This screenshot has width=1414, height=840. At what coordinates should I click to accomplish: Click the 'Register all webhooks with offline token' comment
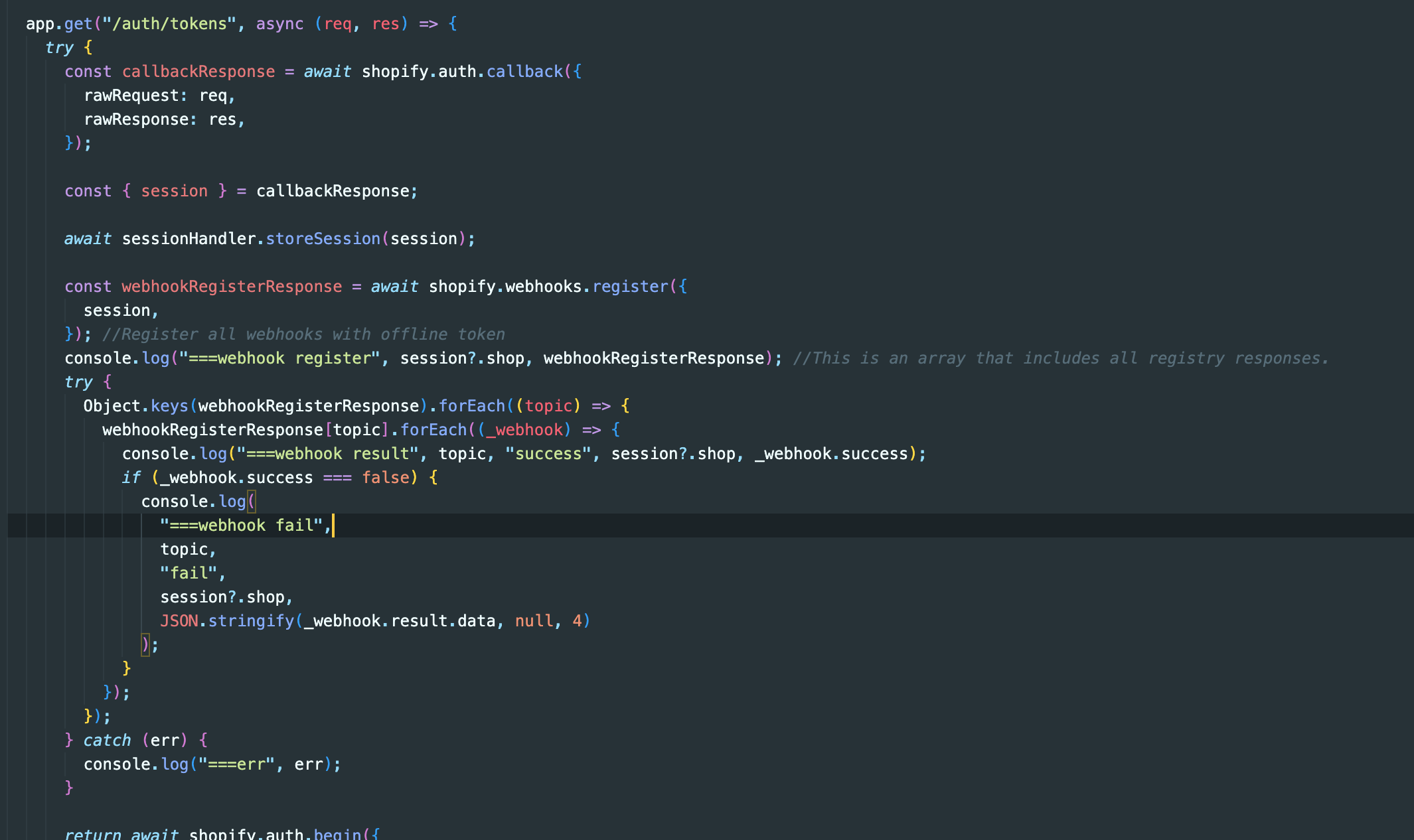coord(303,334)
